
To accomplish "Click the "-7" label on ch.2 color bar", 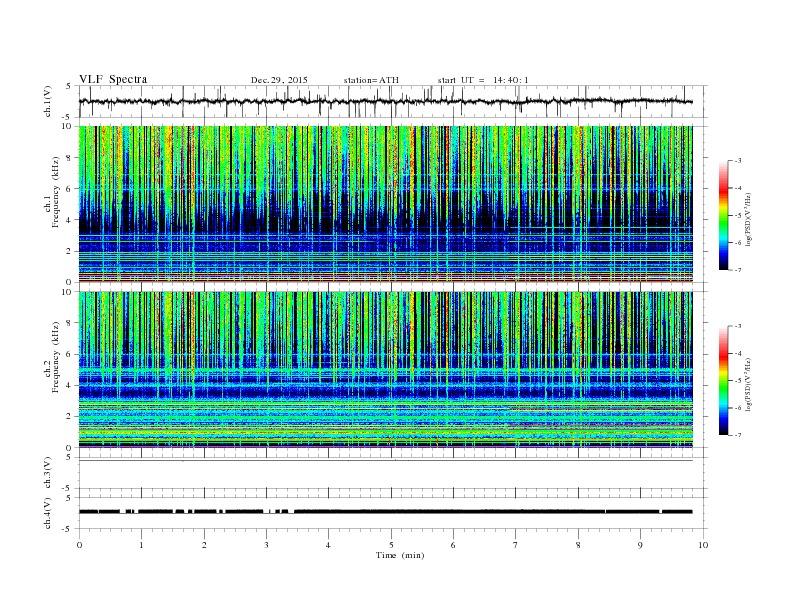I will tap(738, 435).
